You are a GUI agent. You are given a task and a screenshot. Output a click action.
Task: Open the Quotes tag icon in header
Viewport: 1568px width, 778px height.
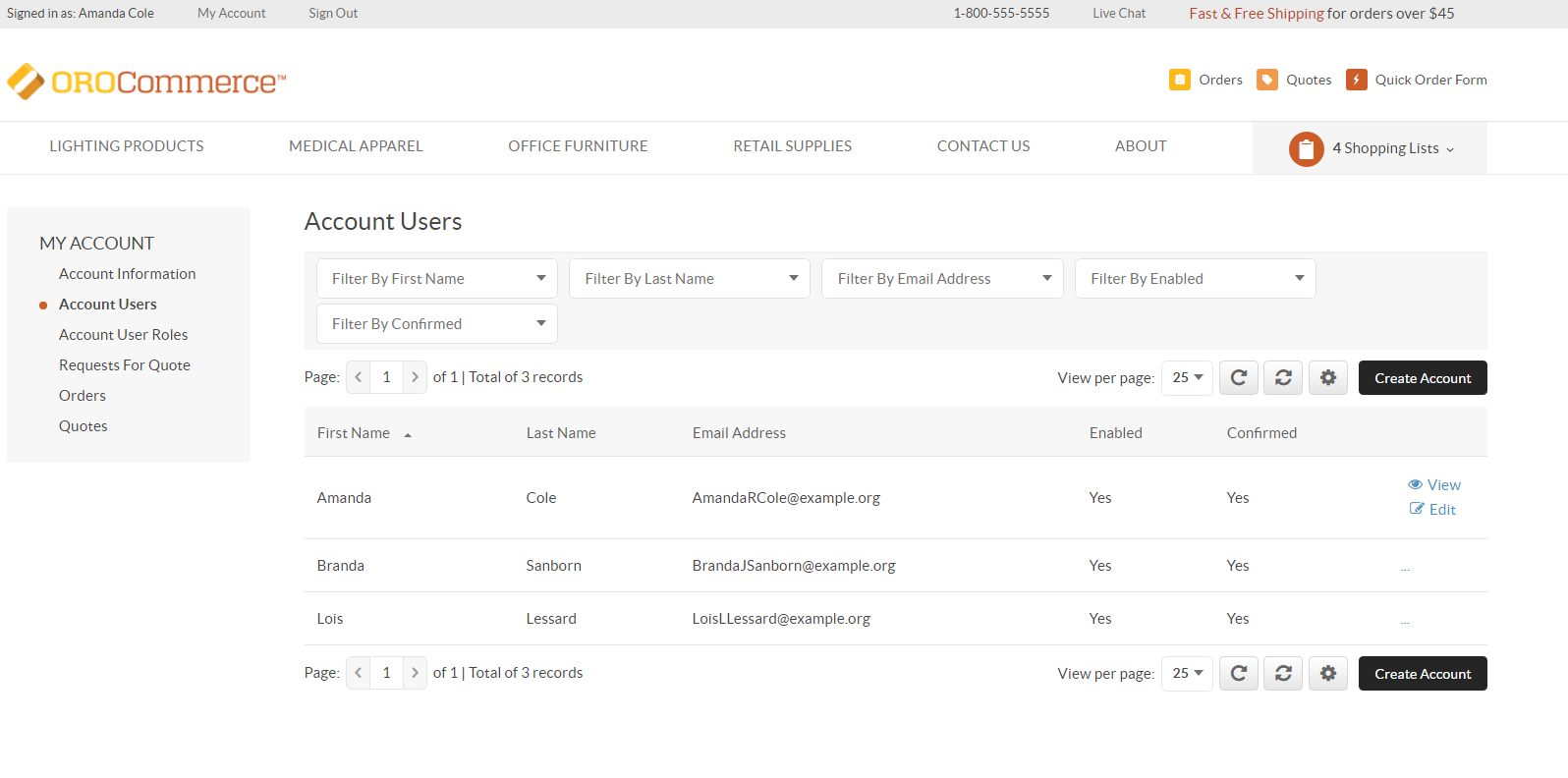(x=1267, y=80)
